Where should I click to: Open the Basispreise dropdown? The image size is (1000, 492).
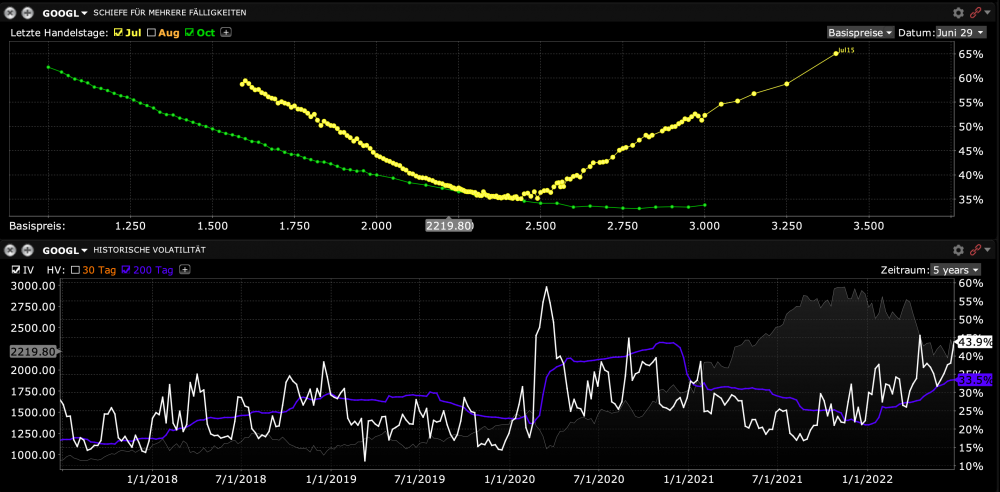(x=860, y=32)
